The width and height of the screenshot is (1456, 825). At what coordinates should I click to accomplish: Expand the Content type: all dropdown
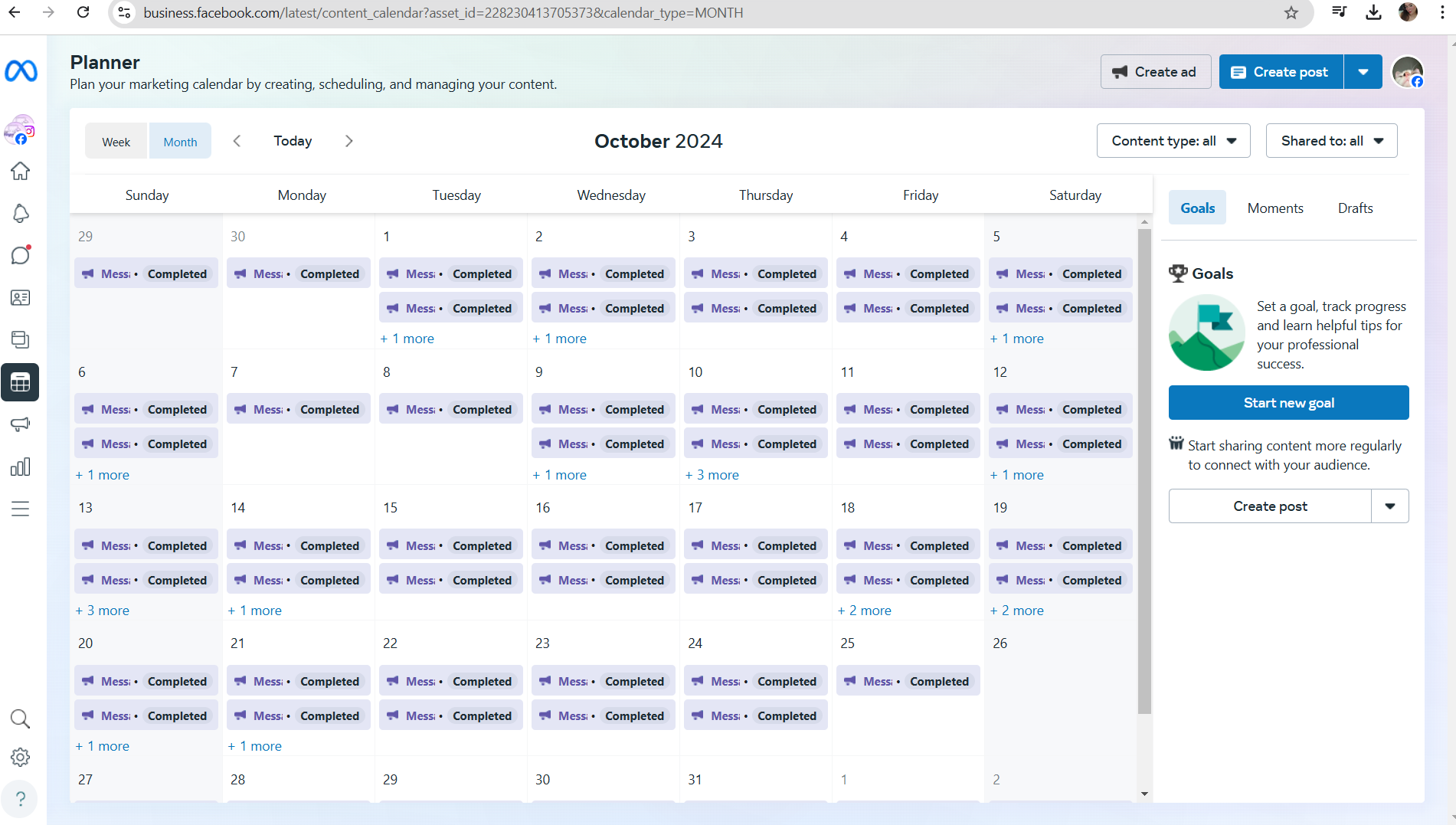pyautogui.click(x=1173, y=141)
